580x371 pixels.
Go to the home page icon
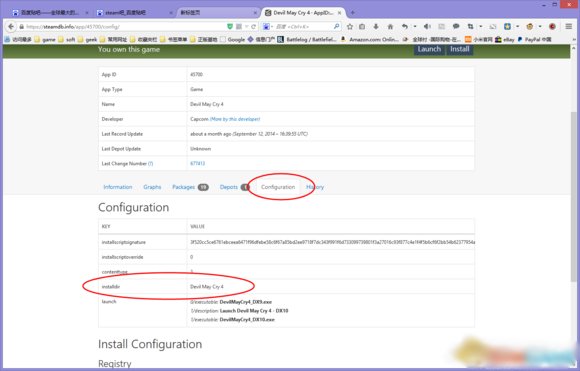point(390,27)
